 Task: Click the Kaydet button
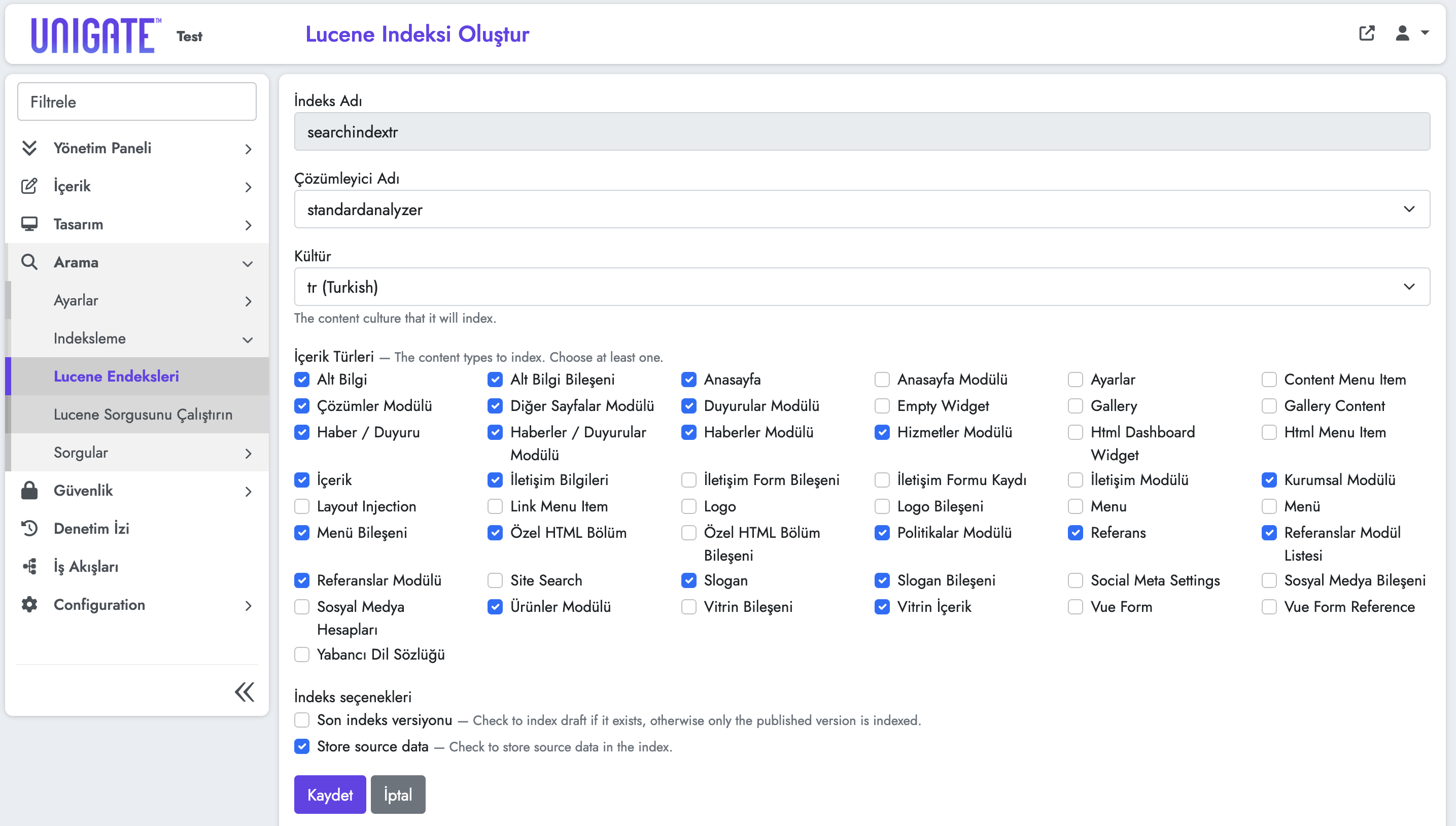(x=330, y=794)
